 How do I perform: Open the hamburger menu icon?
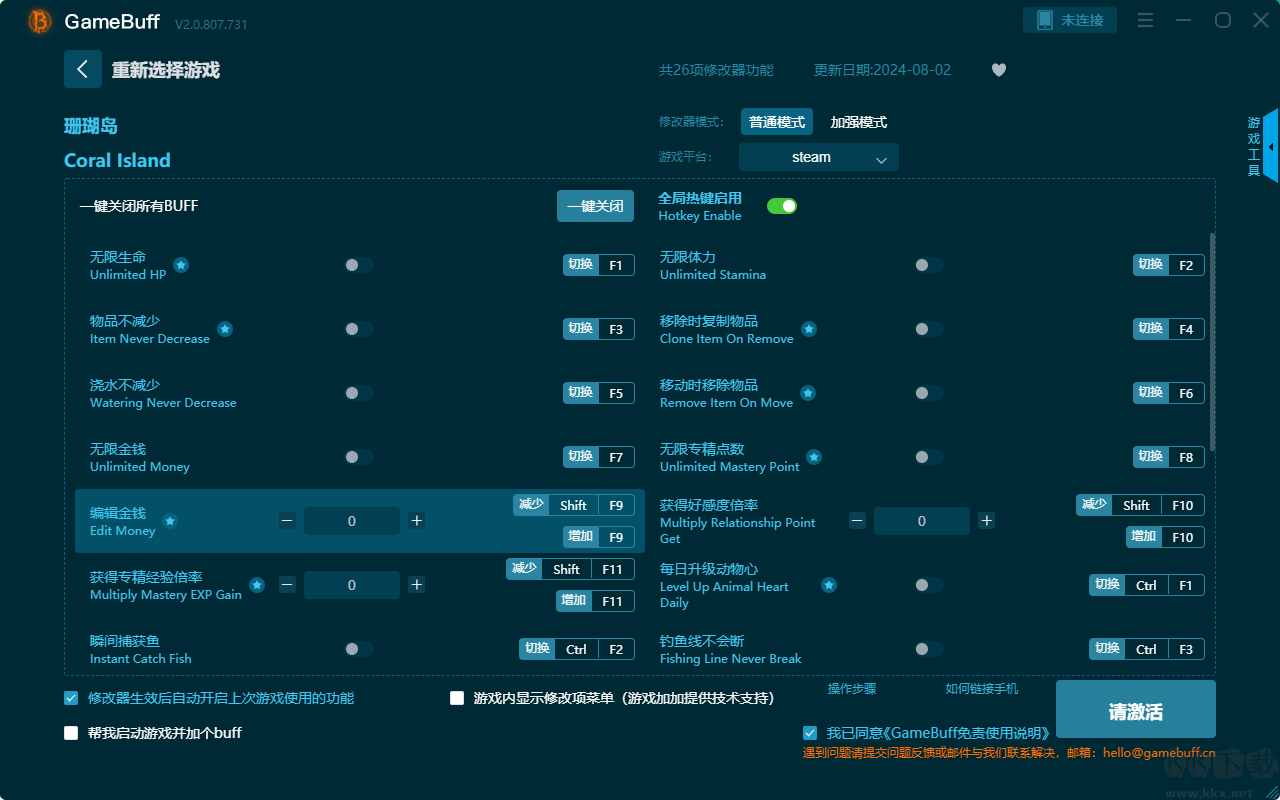(1146, 20)
